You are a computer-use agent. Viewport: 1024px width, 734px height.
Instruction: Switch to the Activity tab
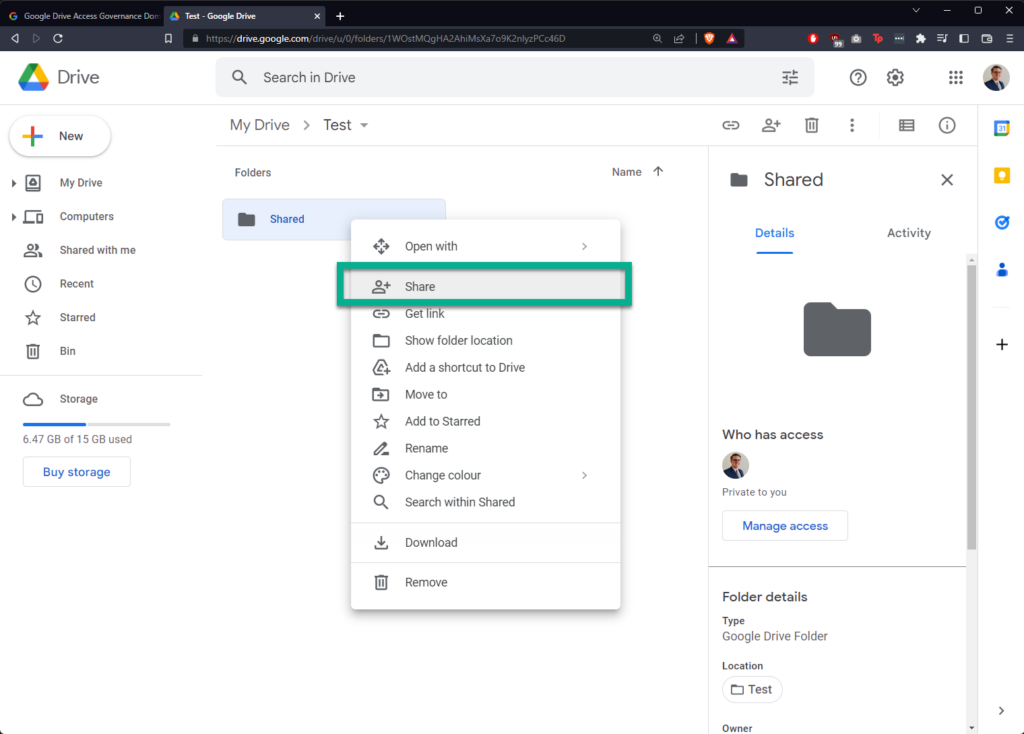(x=908, y=233)
